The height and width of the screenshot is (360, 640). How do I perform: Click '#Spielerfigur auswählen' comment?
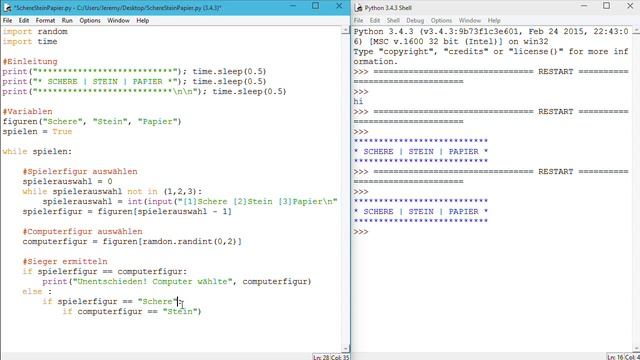[80, 171]
